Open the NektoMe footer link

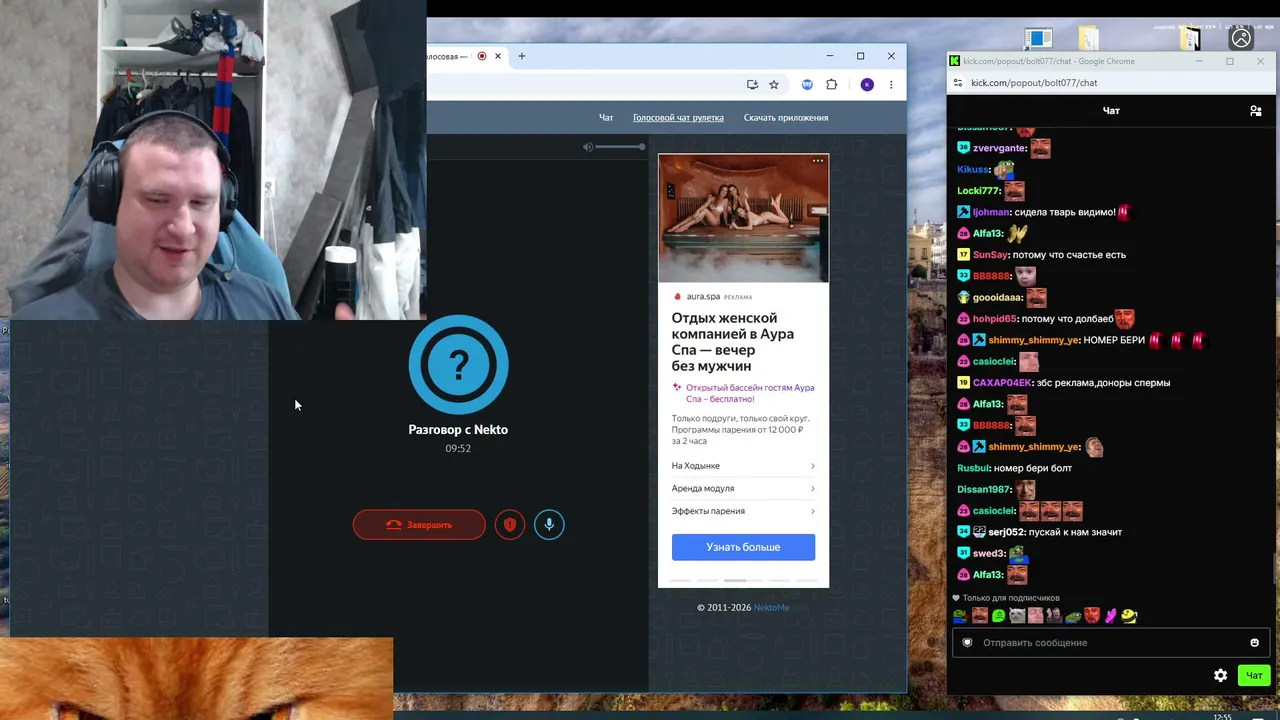[771, 607]
